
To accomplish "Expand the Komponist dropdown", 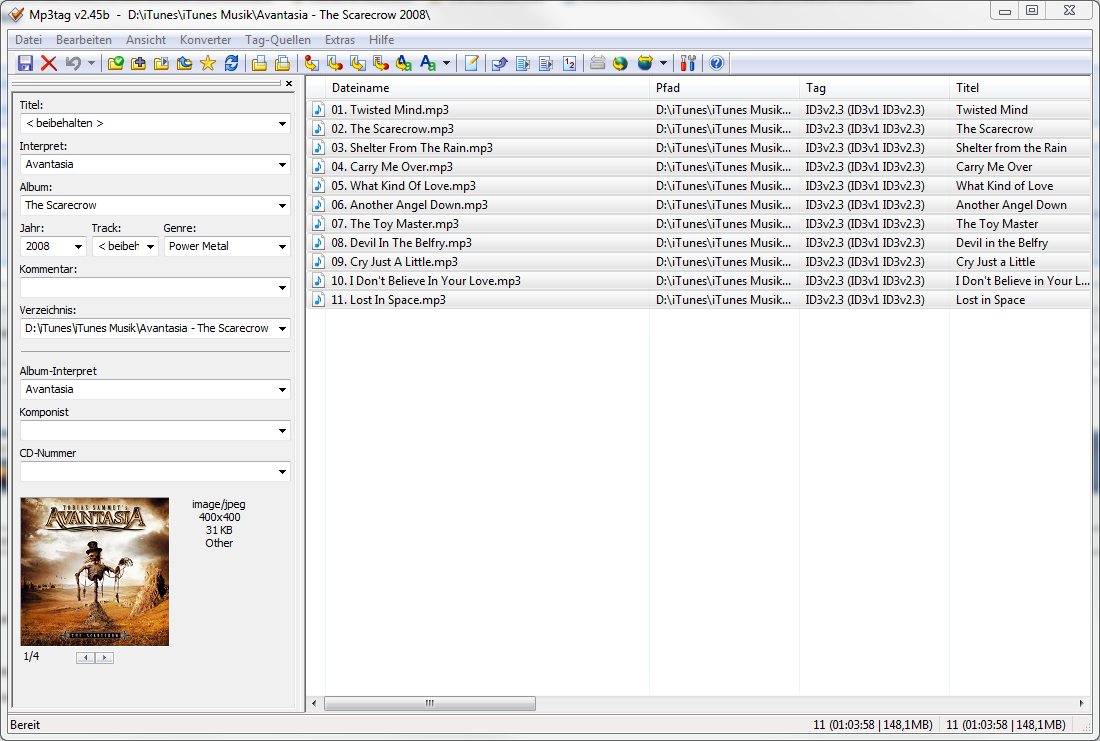I will click(x=282, y=431).
